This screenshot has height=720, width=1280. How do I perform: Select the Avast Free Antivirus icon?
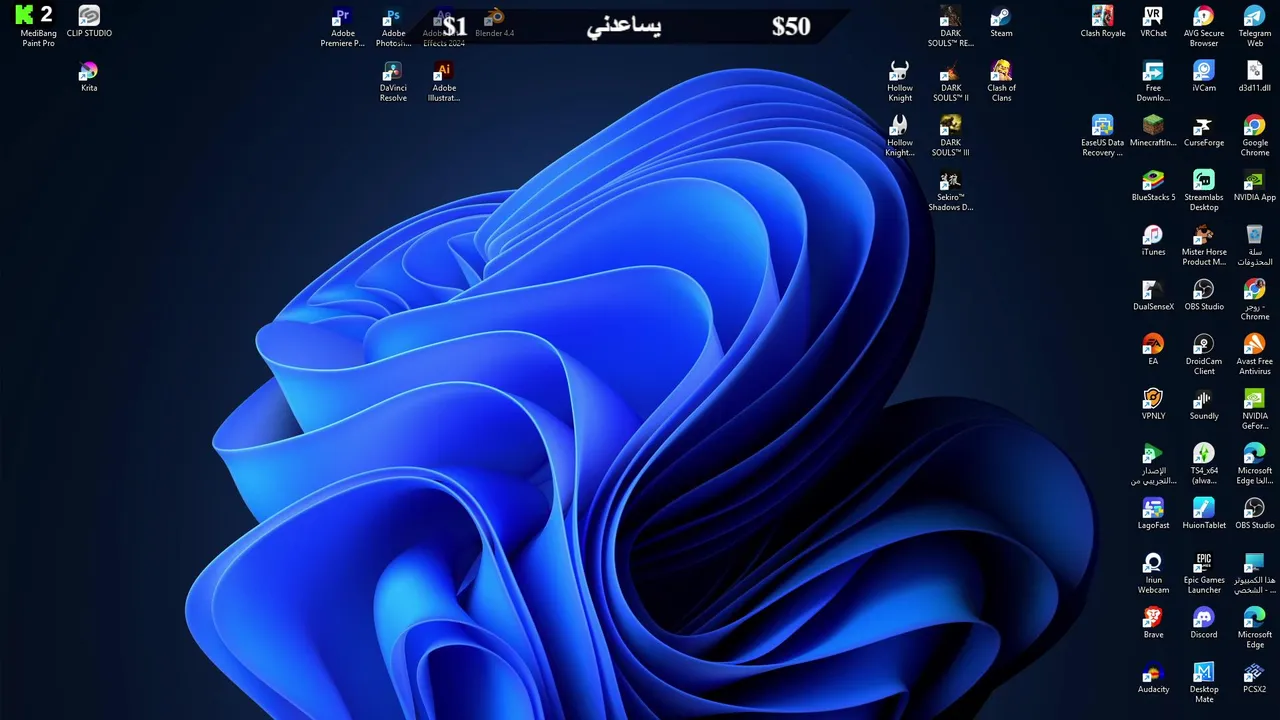point(1255,355)
